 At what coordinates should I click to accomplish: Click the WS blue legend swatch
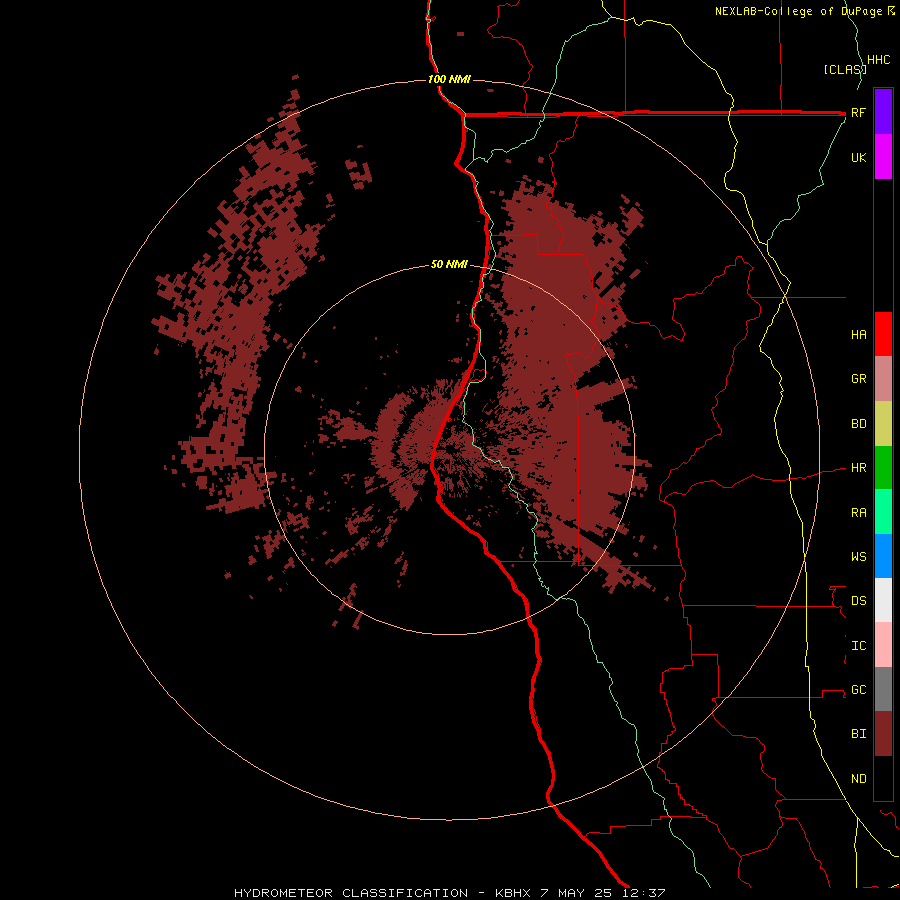click(x=883, y=556)
